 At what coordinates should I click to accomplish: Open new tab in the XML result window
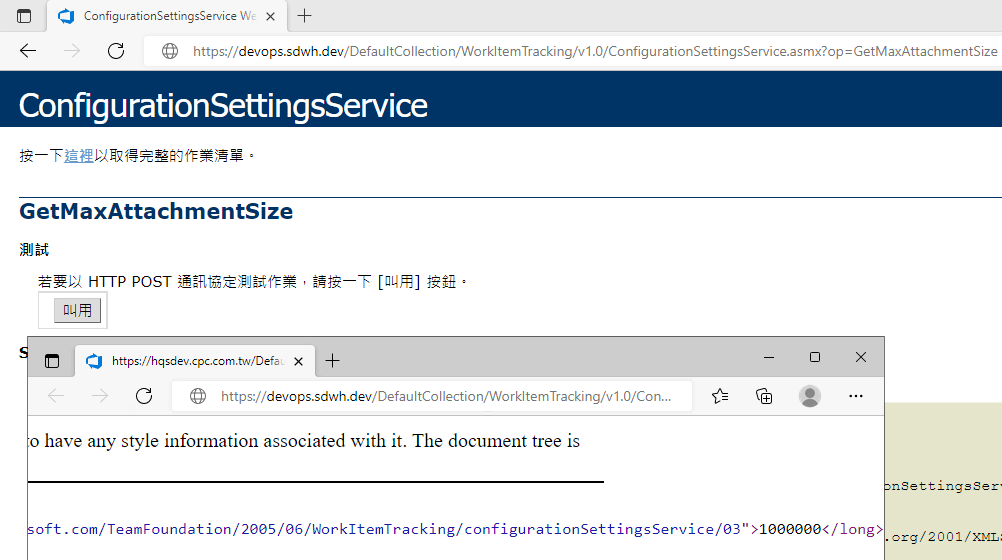click(x=333, y=361)
